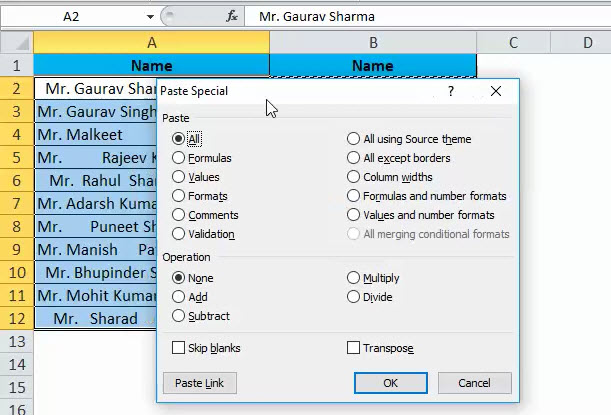Screen dimensions: 611x415
Task: Select row 13 header
Action: tap(16, 342)
